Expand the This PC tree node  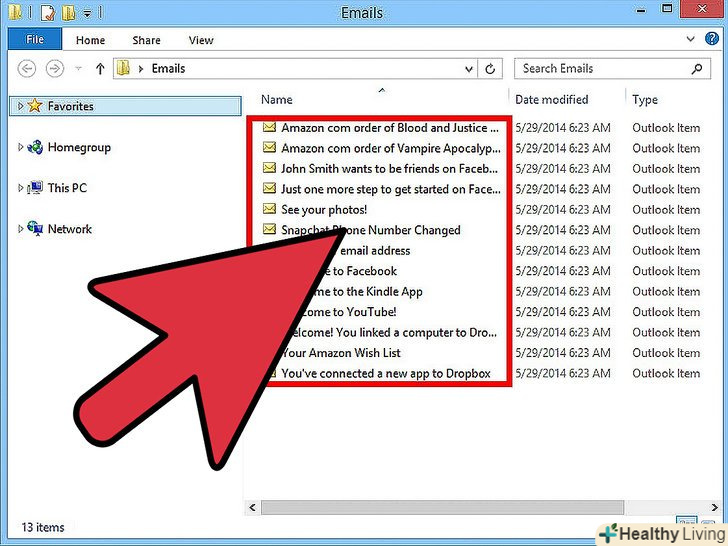[20, 188]
